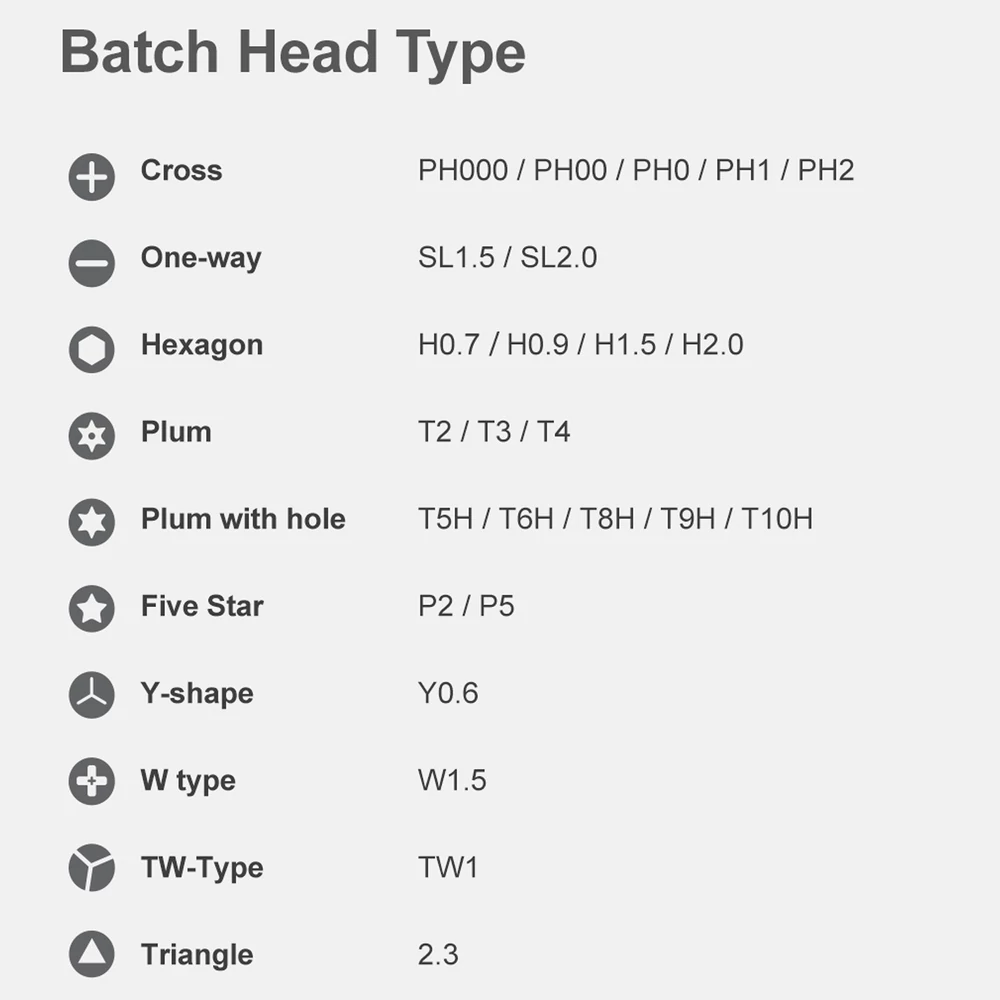Select the Plum with hole label
Image resolution: width=1000 pixels, height=1000 pixels.
point(243,518)
